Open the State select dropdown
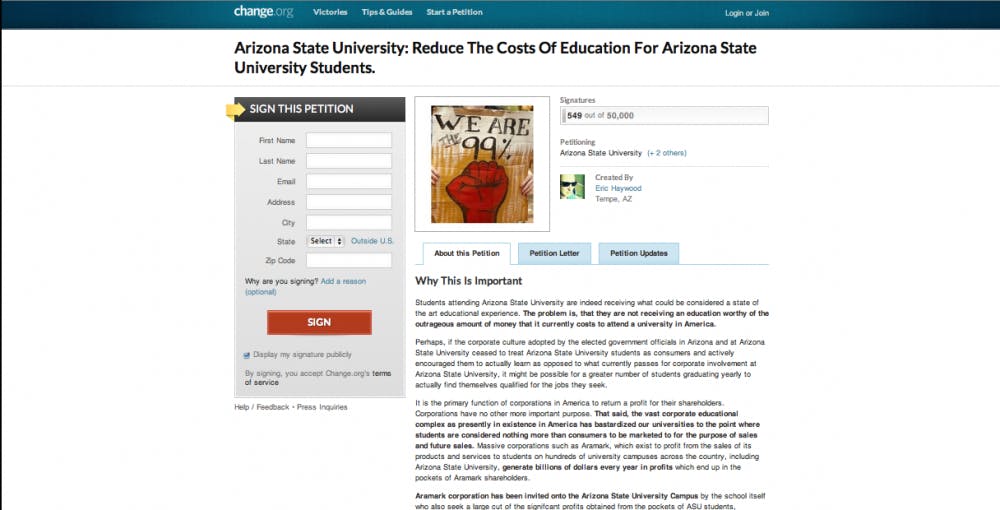1000x510 pixels. click(x=326, y=241)
